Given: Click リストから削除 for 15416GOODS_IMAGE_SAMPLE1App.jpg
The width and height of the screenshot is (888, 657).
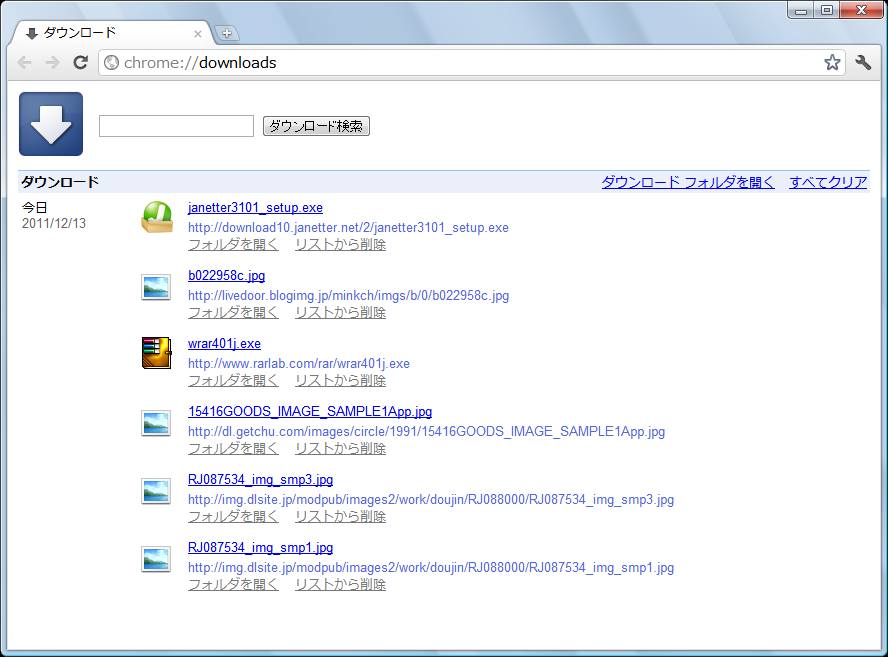Looking at the screenshot, I should [340, 449].
